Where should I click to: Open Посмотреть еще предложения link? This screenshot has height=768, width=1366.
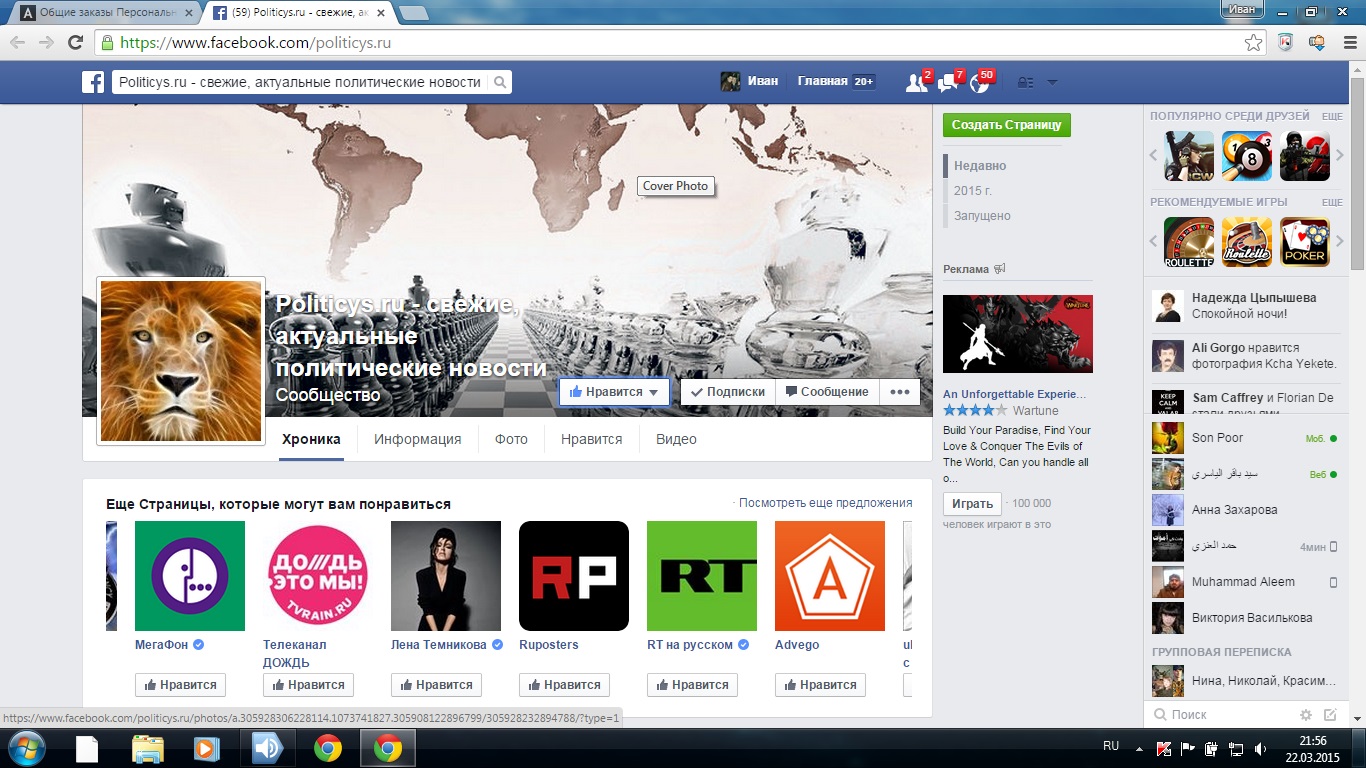(825, 503)
